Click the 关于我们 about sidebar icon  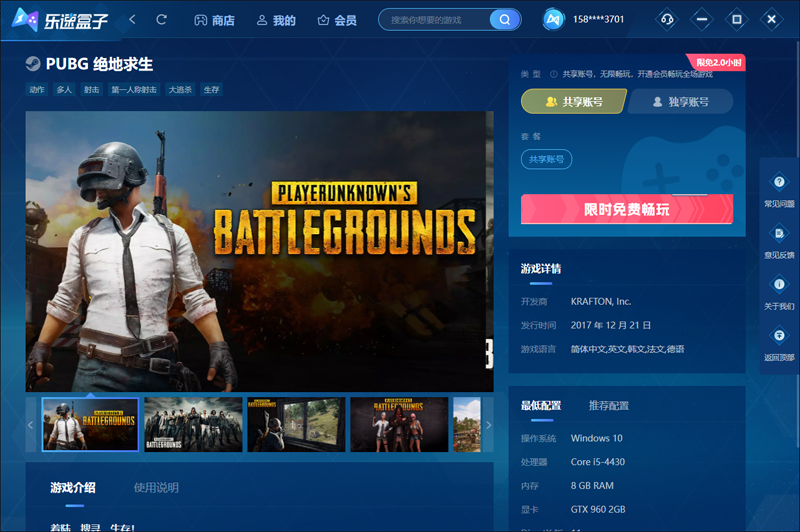779,290
